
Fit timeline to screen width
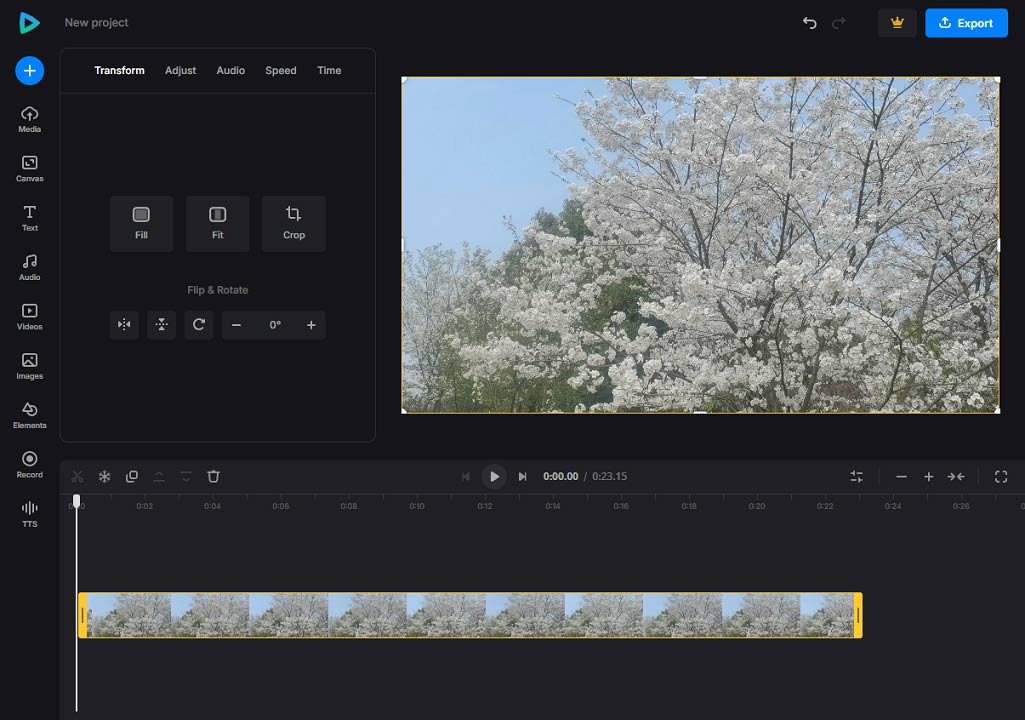tap(956, 477)
